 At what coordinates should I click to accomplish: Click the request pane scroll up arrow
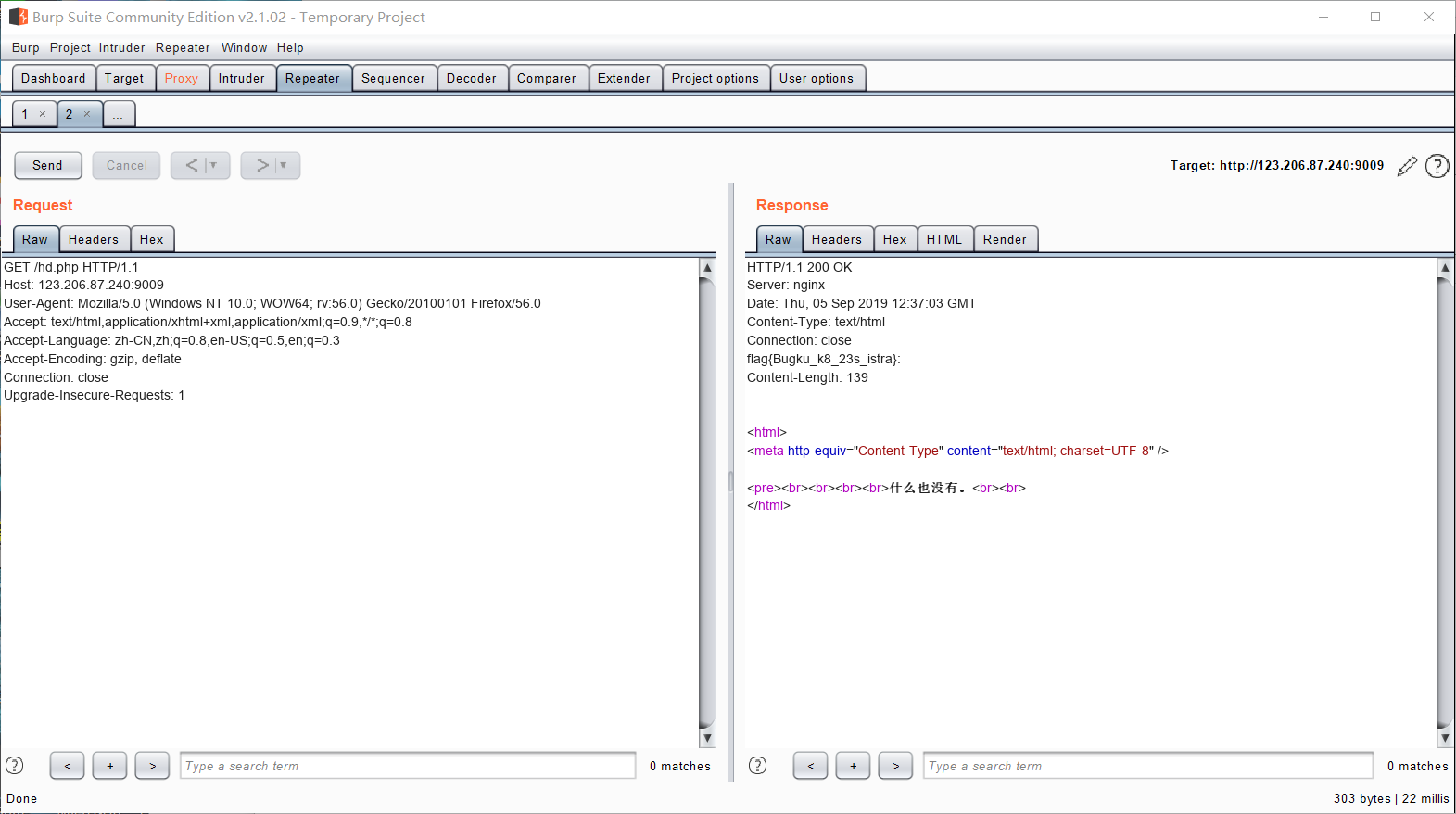(x=707, y=267)
